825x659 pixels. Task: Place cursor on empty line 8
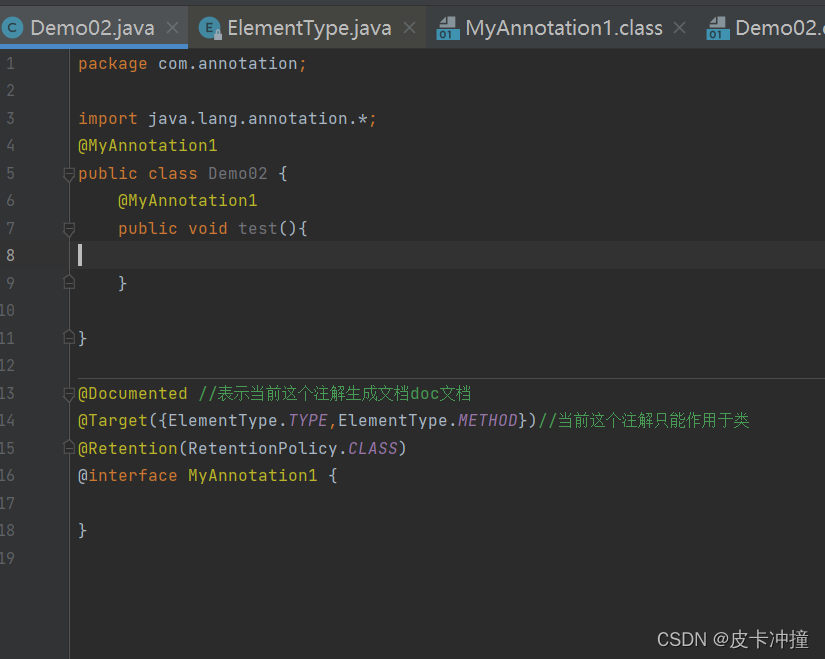pos(447,255)
